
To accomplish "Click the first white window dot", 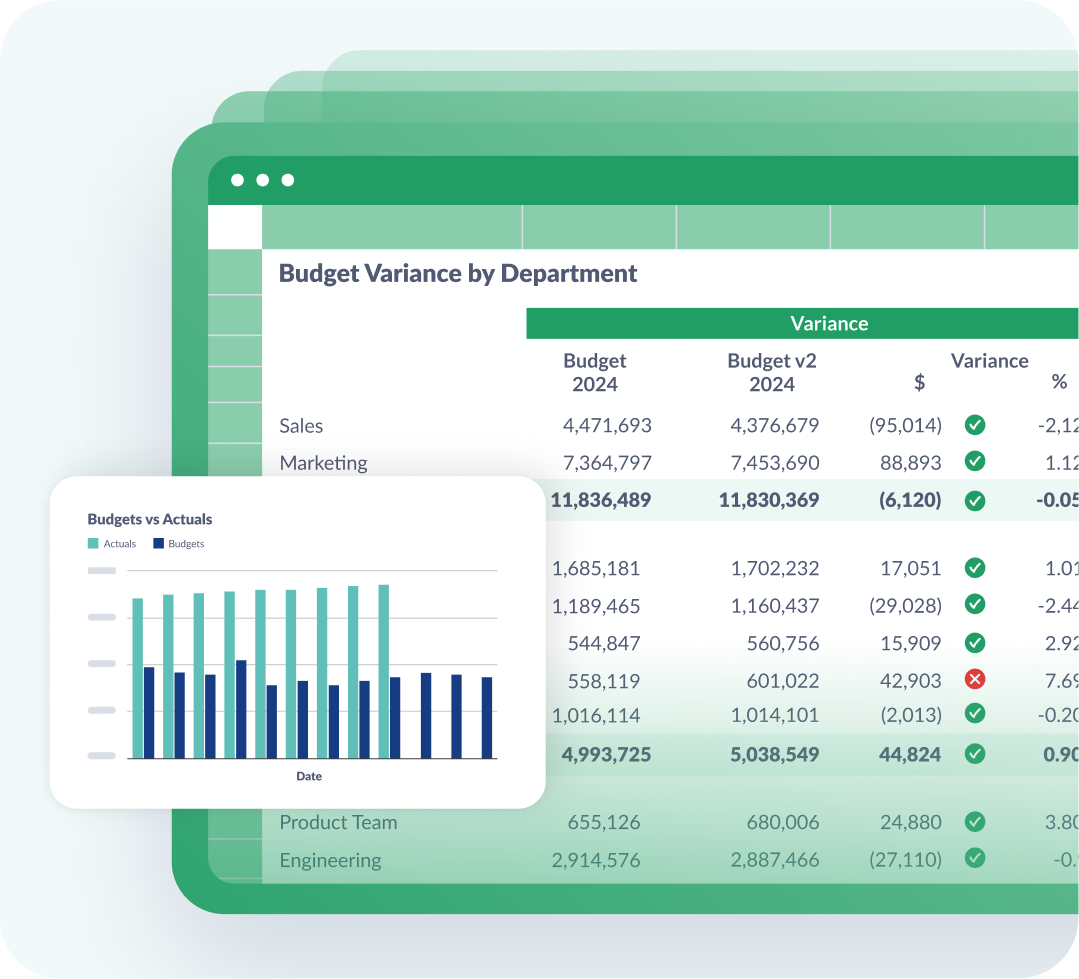I will [237, 180].
